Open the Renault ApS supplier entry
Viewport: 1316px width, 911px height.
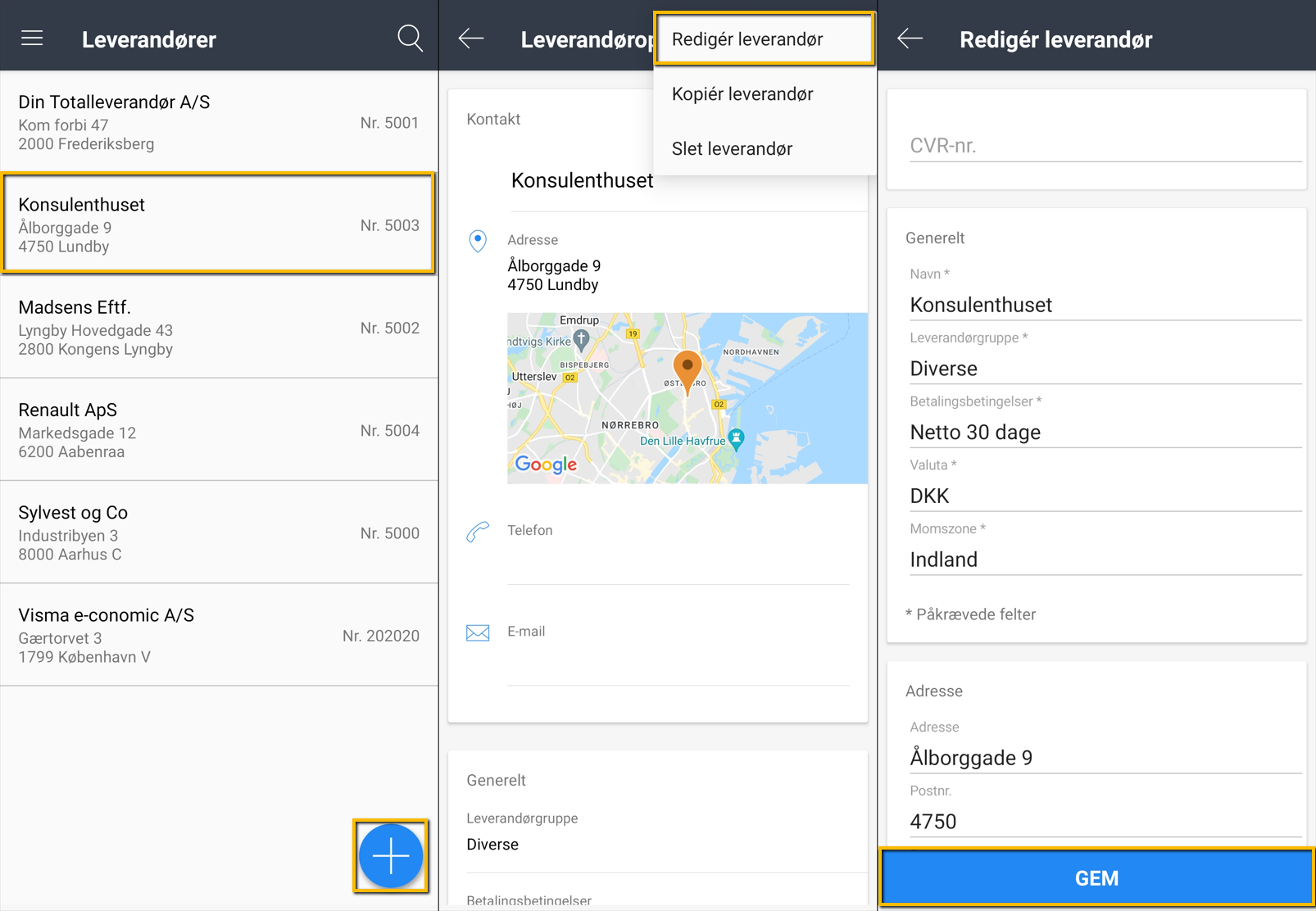click(x=218, y=429)
